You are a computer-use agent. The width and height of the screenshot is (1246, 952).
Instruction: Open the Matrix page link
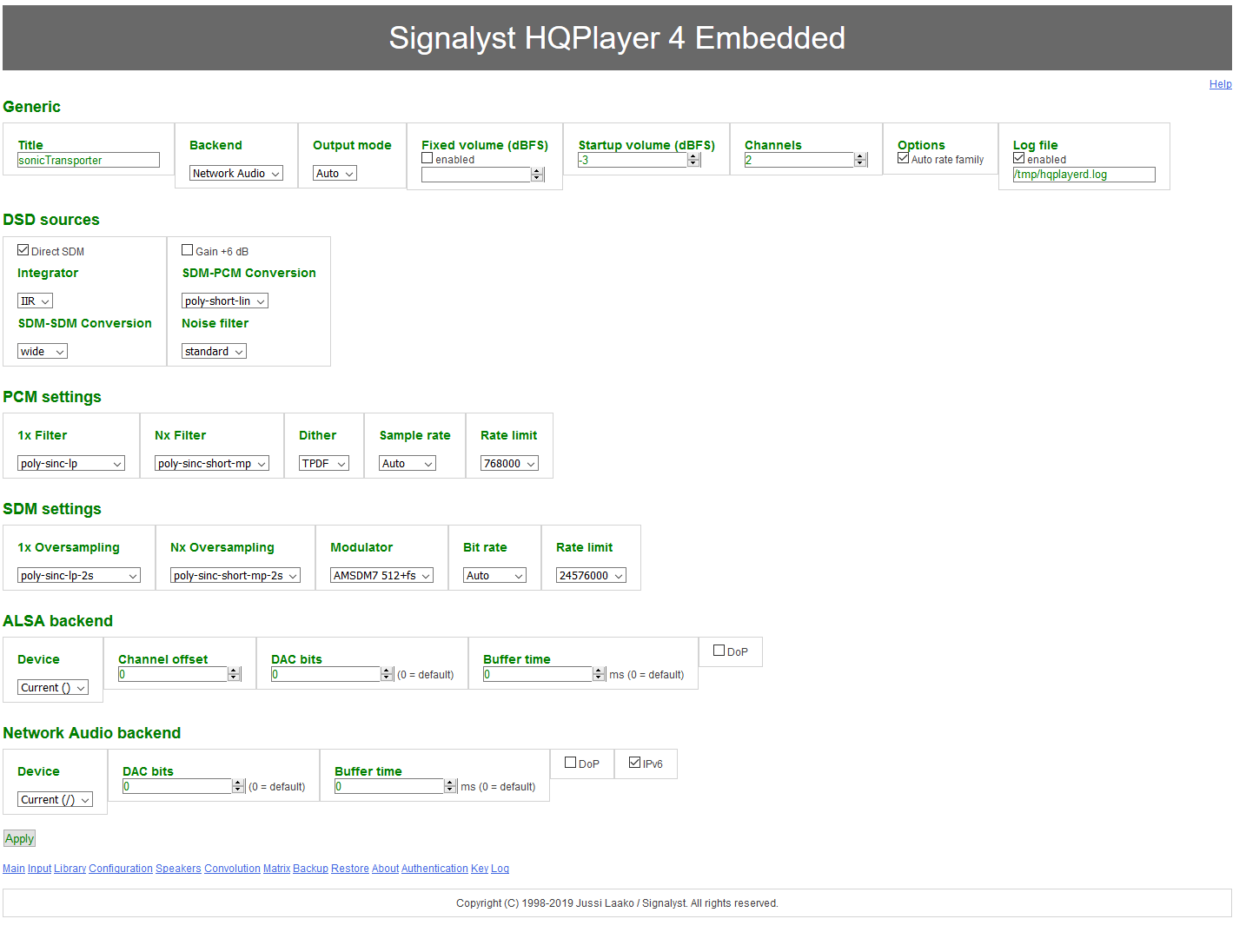click(276, 869)
